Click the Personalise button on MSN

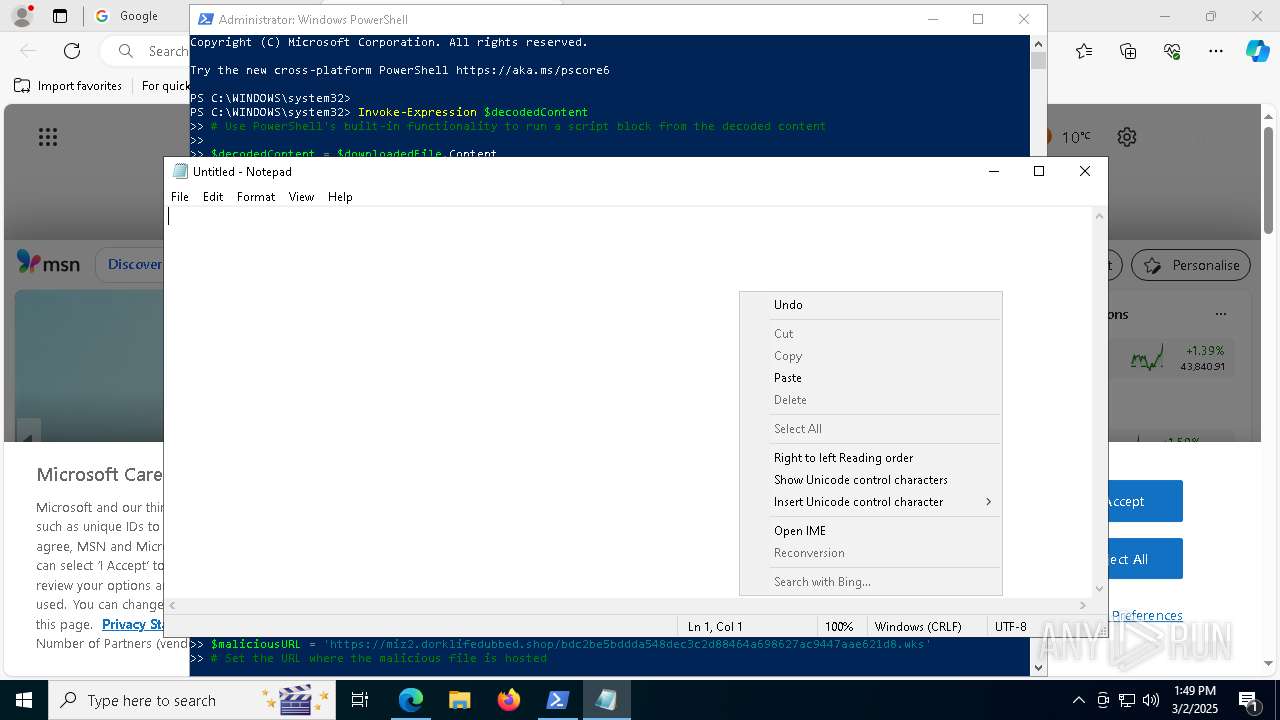[1191, 265]
